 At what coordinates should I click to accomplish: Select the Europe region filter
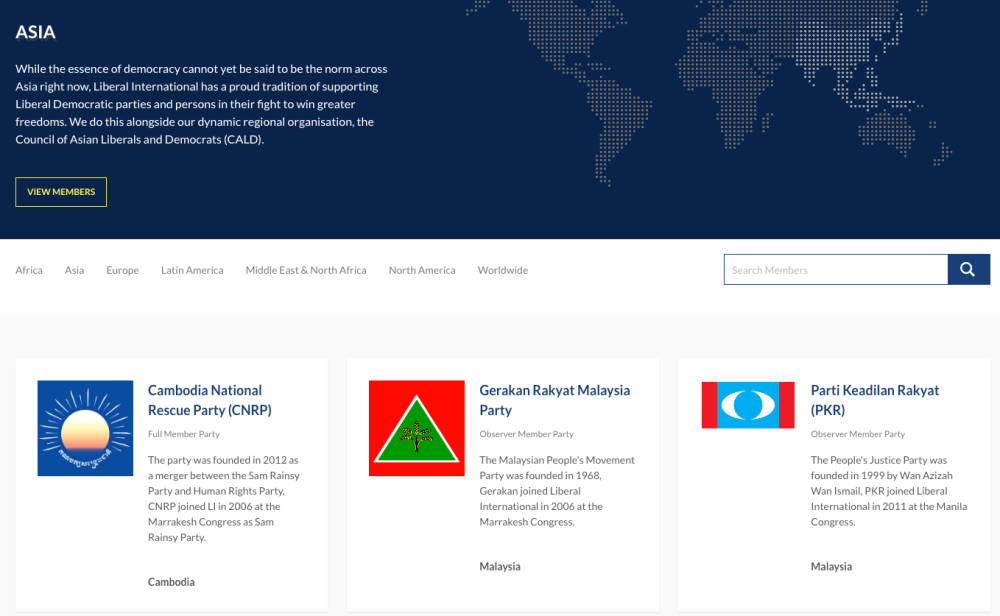(122, 269)
